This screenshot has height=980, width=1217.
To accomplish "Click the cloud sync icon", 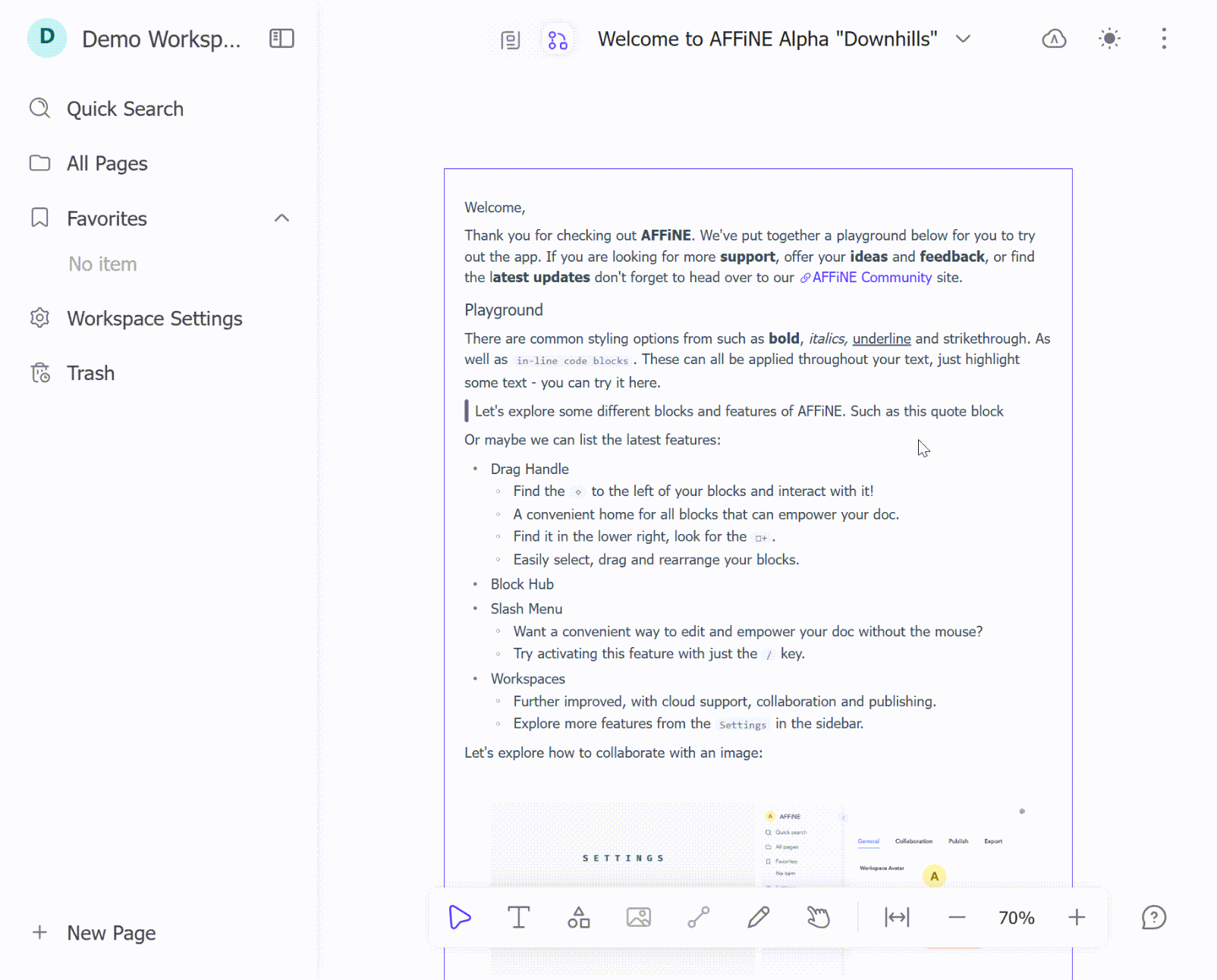I will (x=1054, y=39).
